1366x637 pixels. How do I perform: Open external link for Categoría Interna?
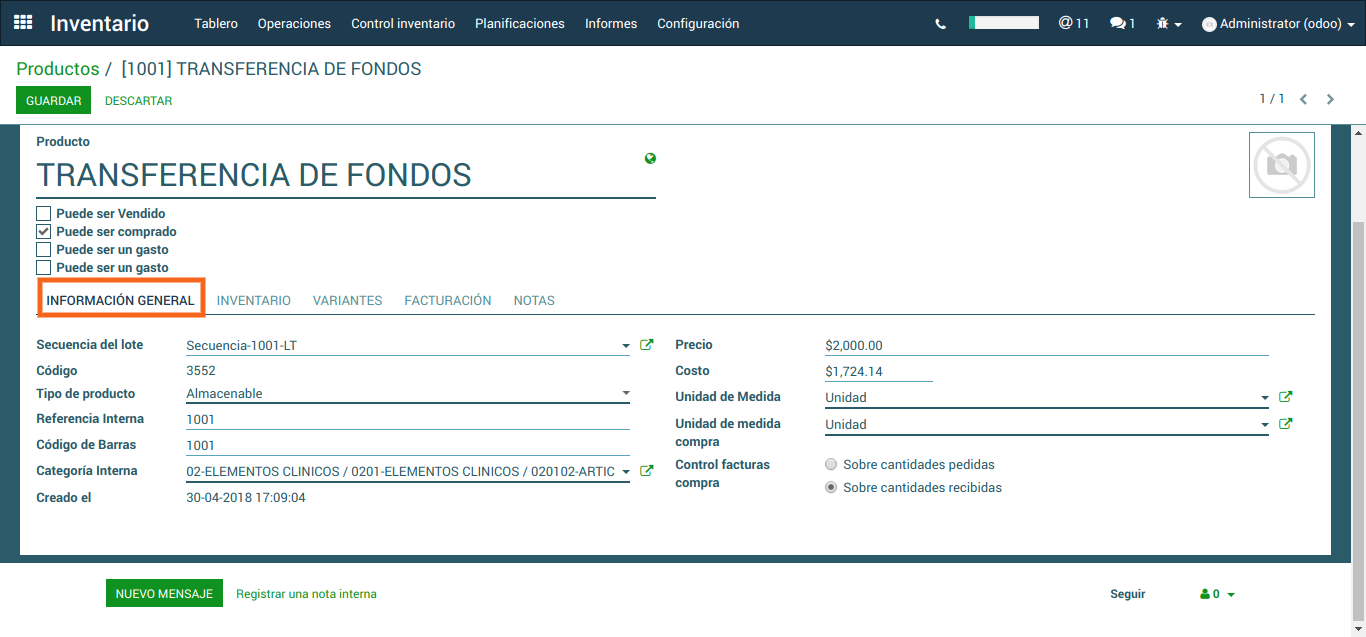coord(646,471)
